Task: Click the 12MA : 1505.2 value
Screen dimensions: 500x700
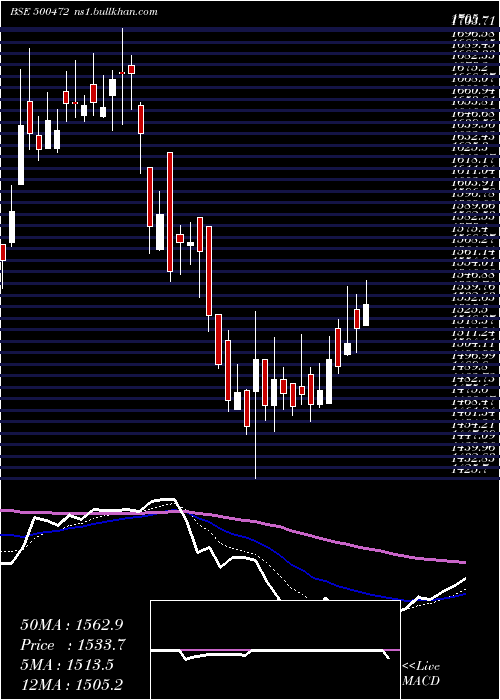Action: (x=72, y=684)
